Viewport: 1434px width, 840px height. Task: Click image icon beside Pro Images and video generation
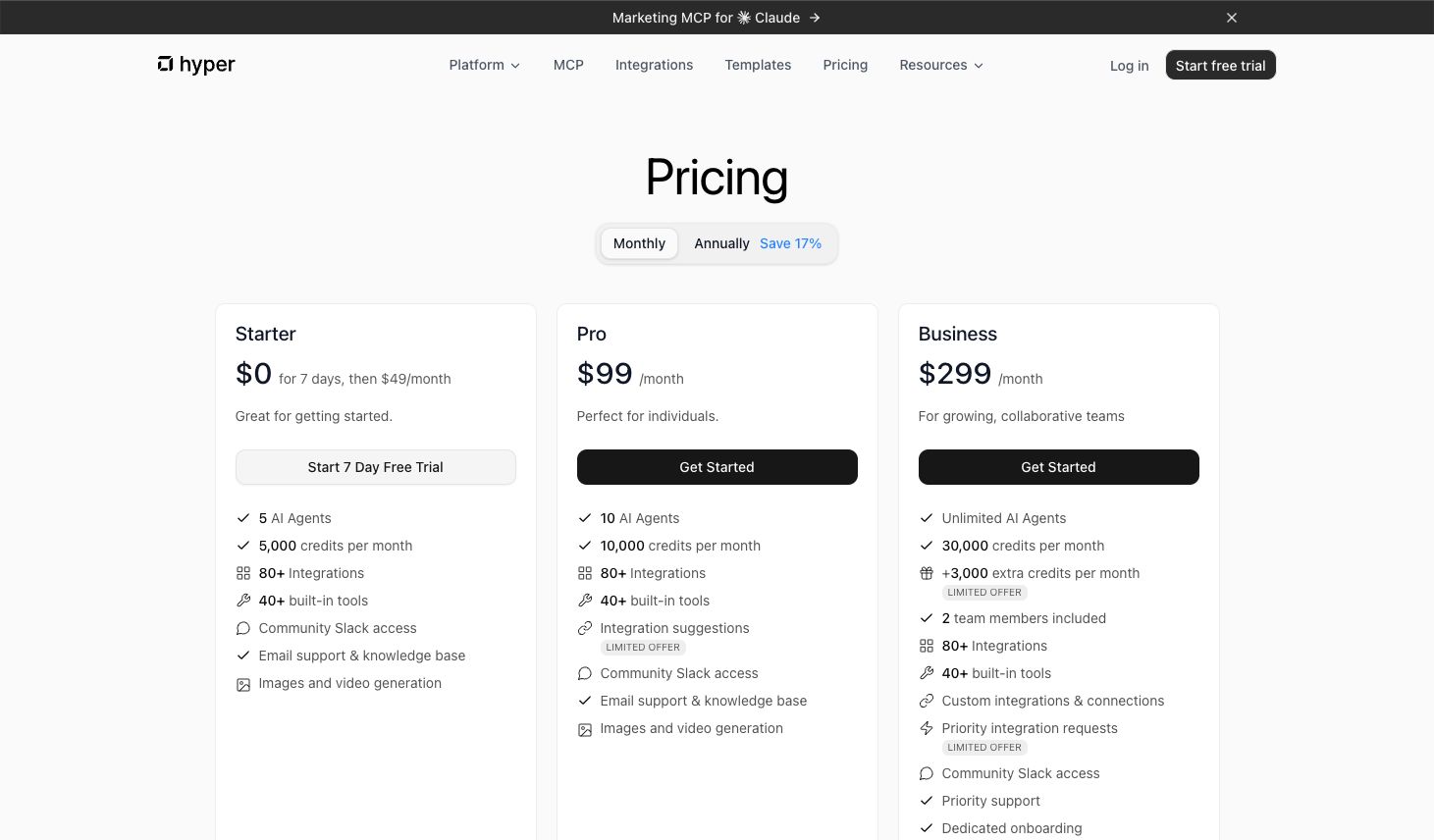click(585, 730)
